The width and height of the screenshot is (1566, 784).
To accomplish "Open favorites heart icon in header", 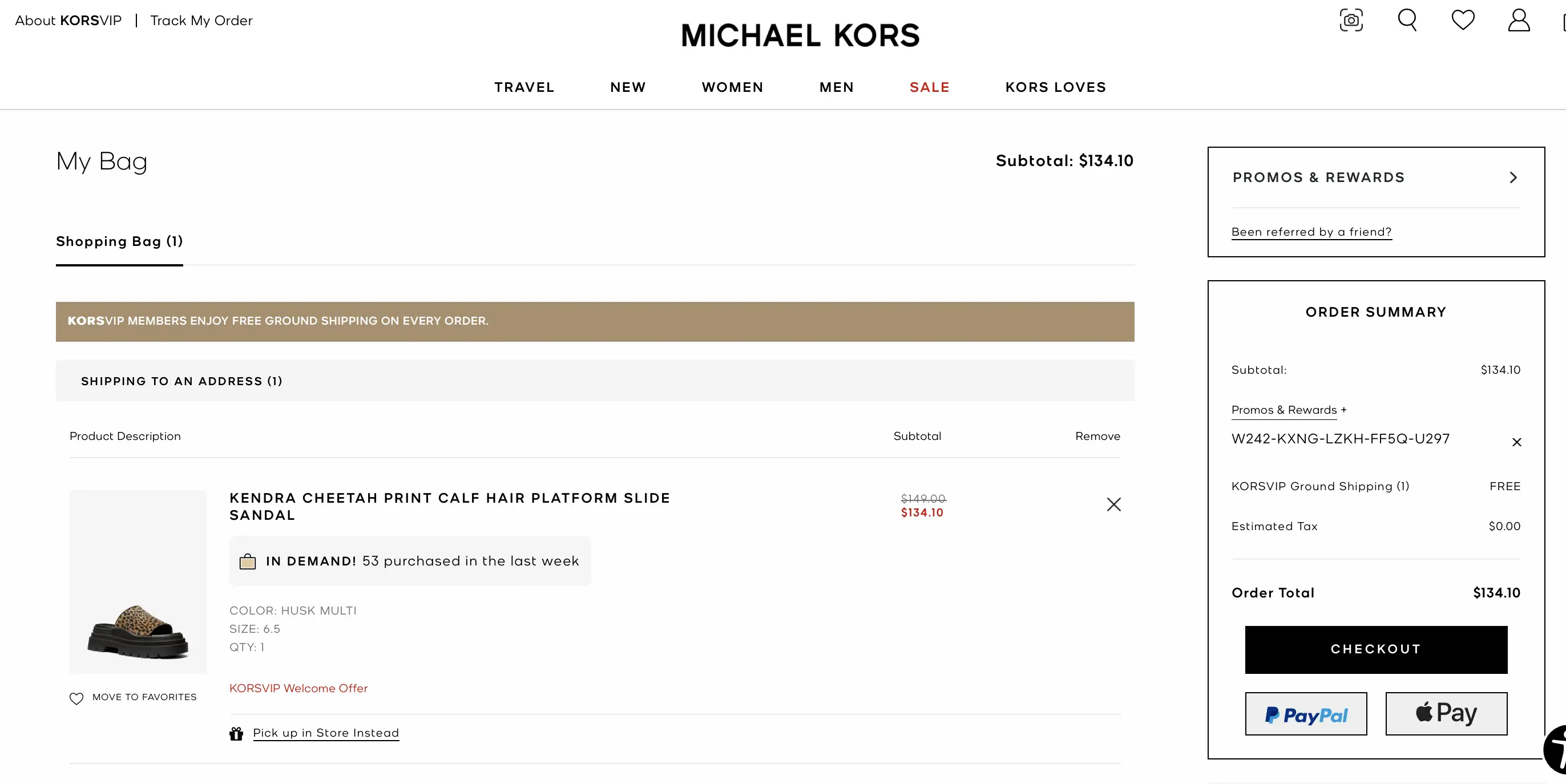I will pyautogui.click(x=1463, y=20).
